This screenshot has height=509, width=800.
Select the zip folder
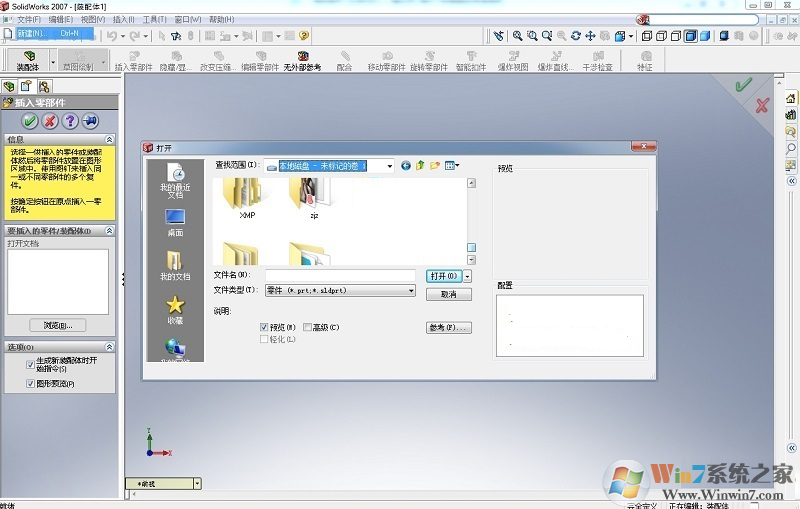pyautogui.click(x=314, y=199)
